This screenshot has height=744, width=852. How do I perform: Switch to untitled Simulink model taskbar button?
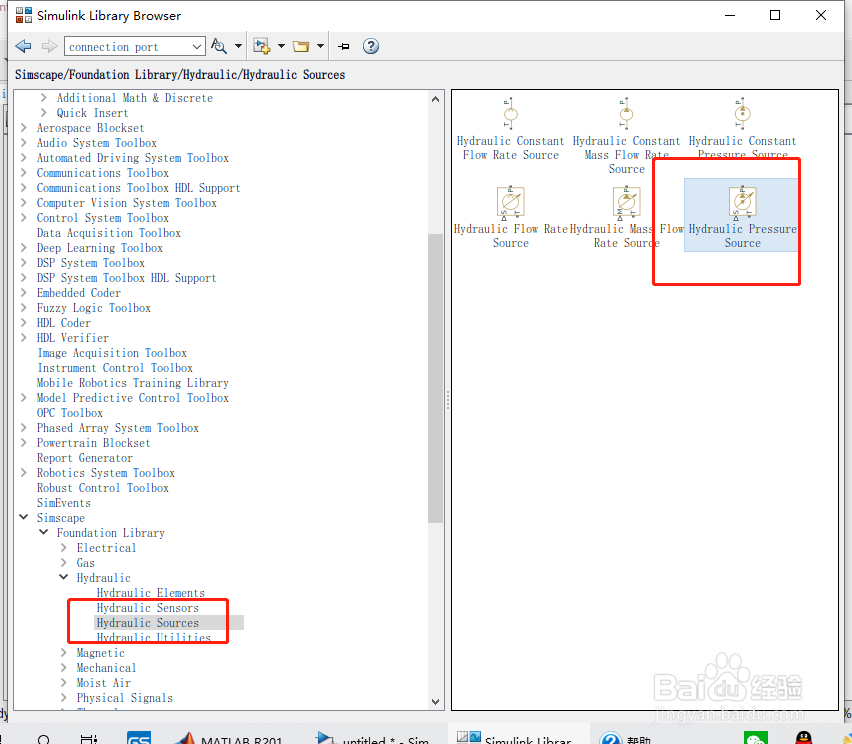click(373, 737)
